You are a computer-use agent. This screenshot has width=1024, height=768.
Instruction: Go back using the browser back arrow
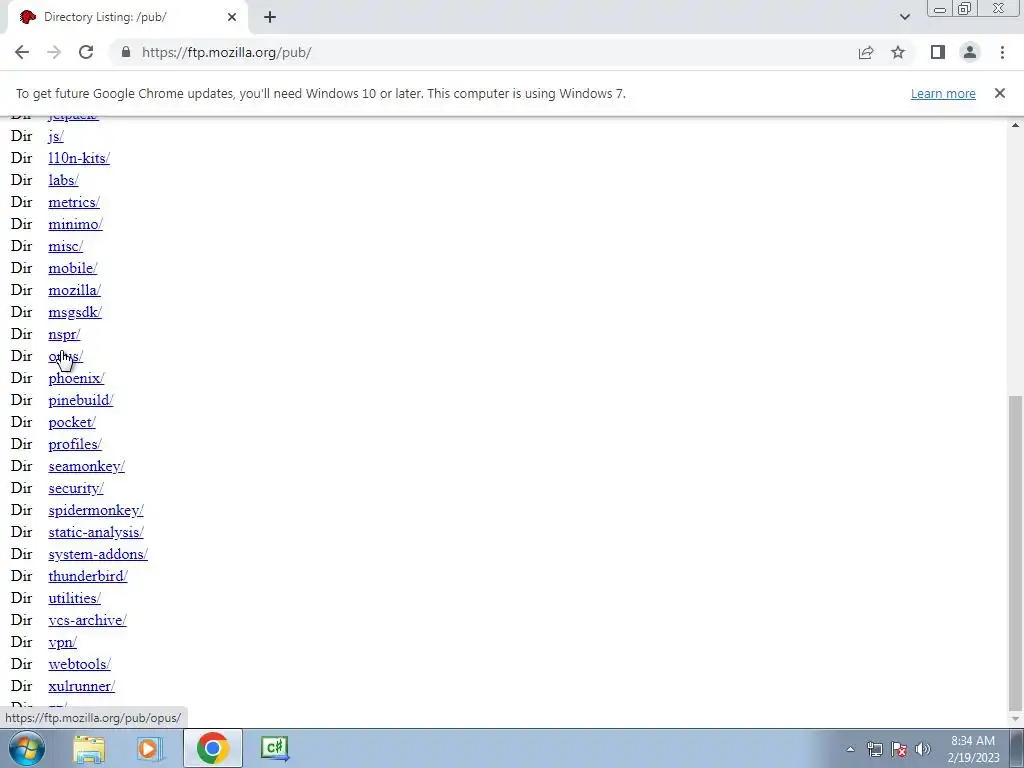pyautogui.click(x=22, y=52)
